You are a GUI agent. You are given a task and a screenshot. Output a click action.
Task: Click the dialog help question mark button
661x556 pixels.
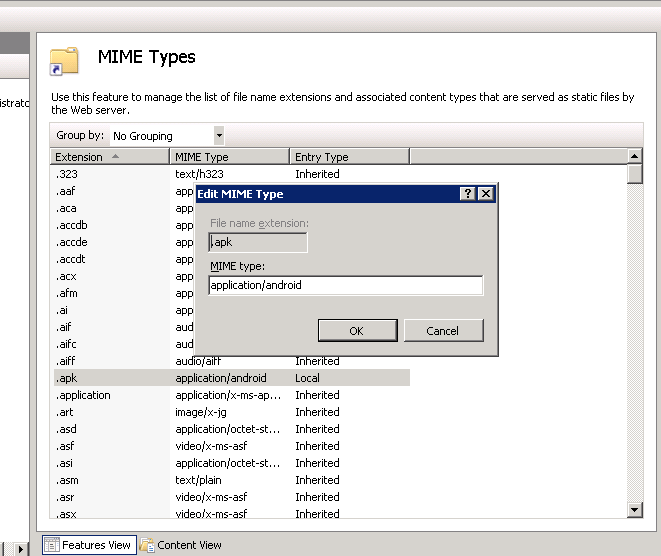(x=467, y=194)
